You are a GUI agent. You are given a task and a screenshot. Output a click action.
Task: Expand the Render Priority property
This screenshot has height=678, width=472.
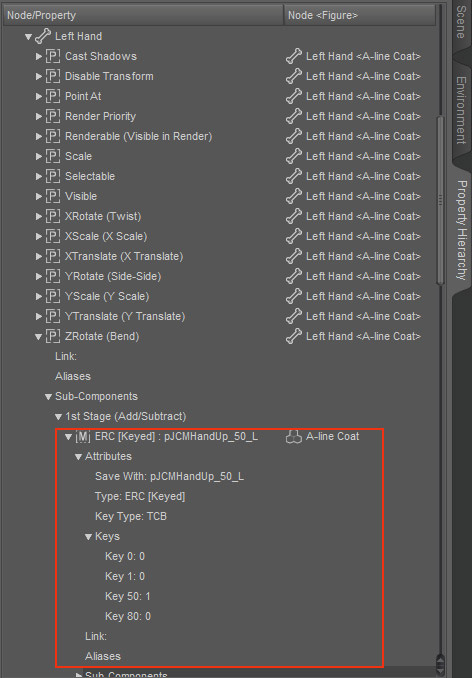pyautogui.click(x=39, y=116)
